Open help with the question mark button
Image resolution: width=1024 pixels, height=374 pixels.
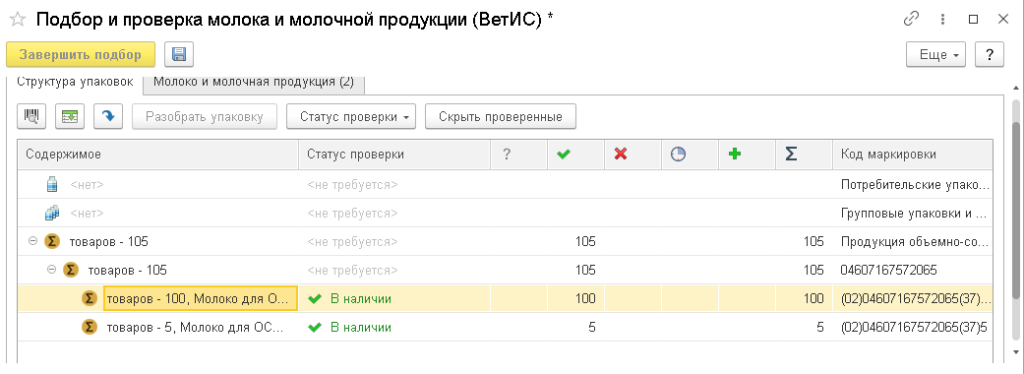989,55
